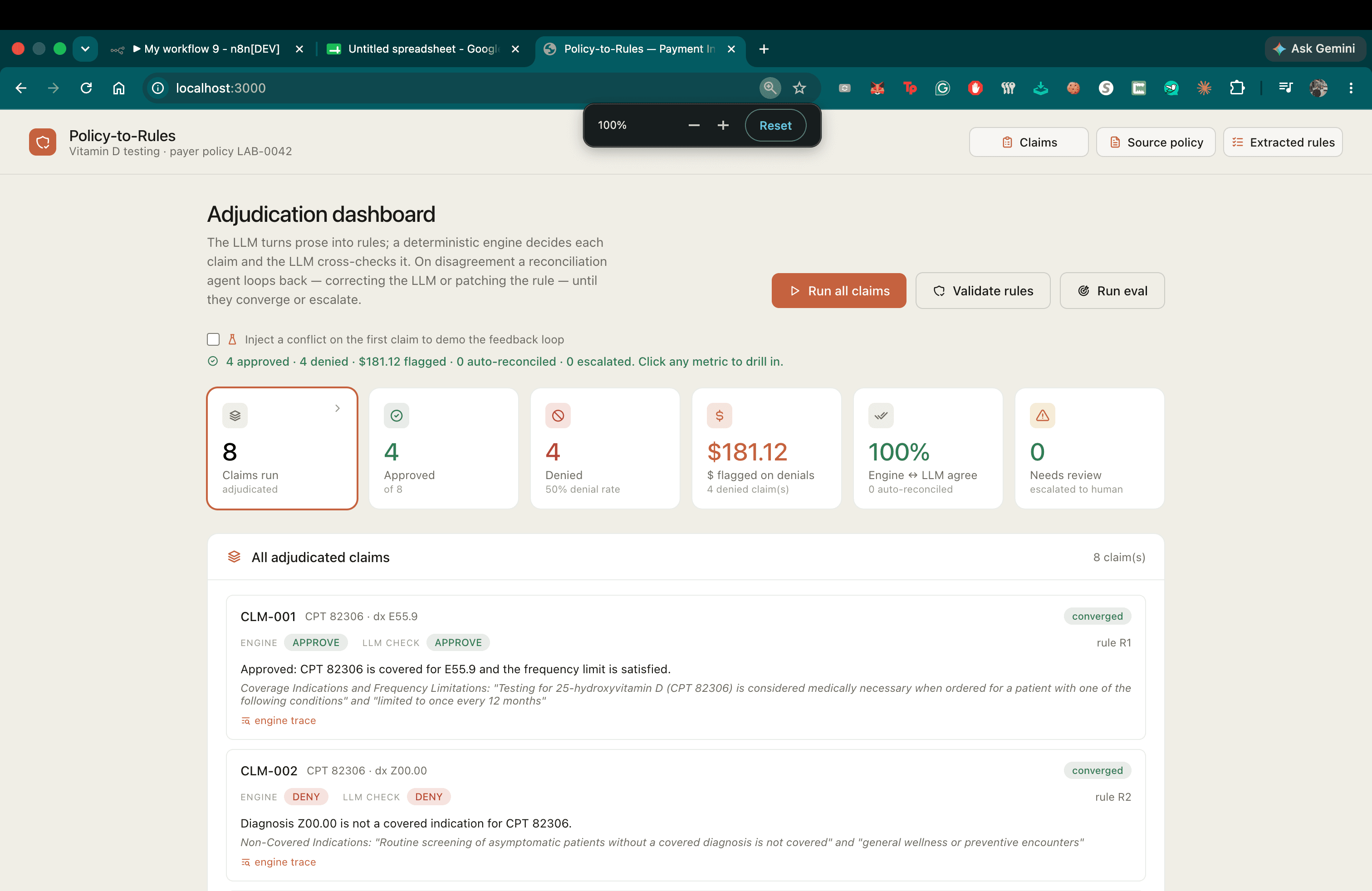Open Extracted rules view
Viewport: 1372px width, 891px height.
click(x=1283, y=142)
